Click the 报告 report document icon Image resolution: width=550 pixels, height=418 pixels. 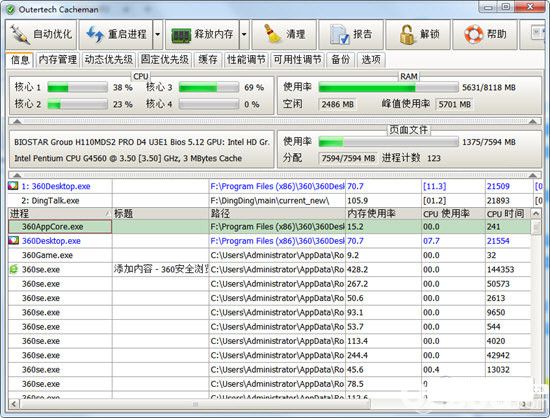coord(339,34)
